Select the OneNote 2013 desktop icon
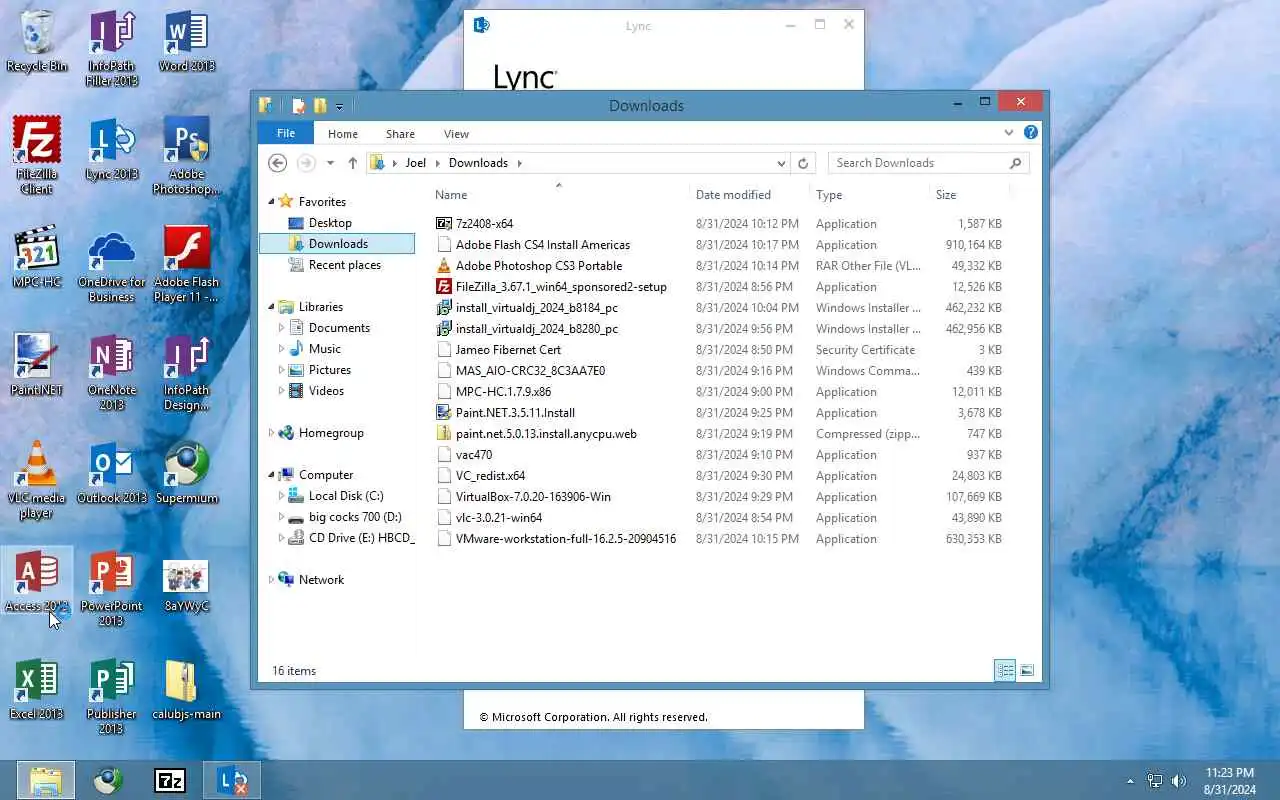 point(111,372)
